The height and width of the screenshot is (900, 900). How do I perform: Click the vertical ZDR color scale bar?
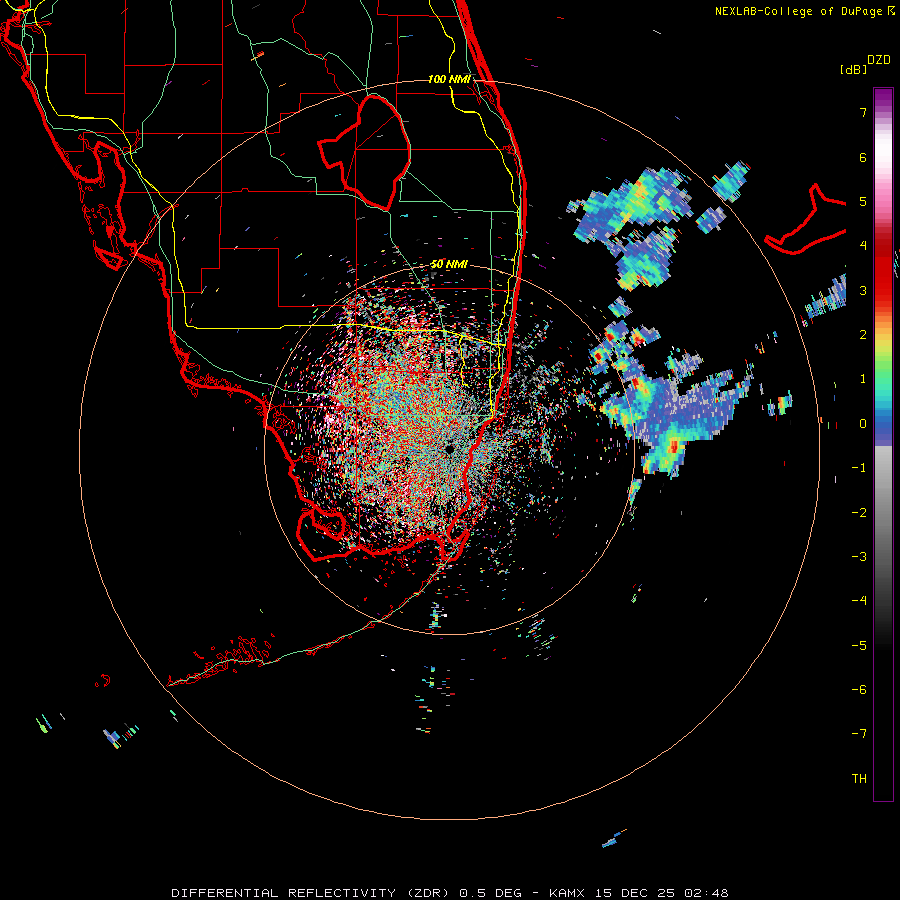point(883,444)
